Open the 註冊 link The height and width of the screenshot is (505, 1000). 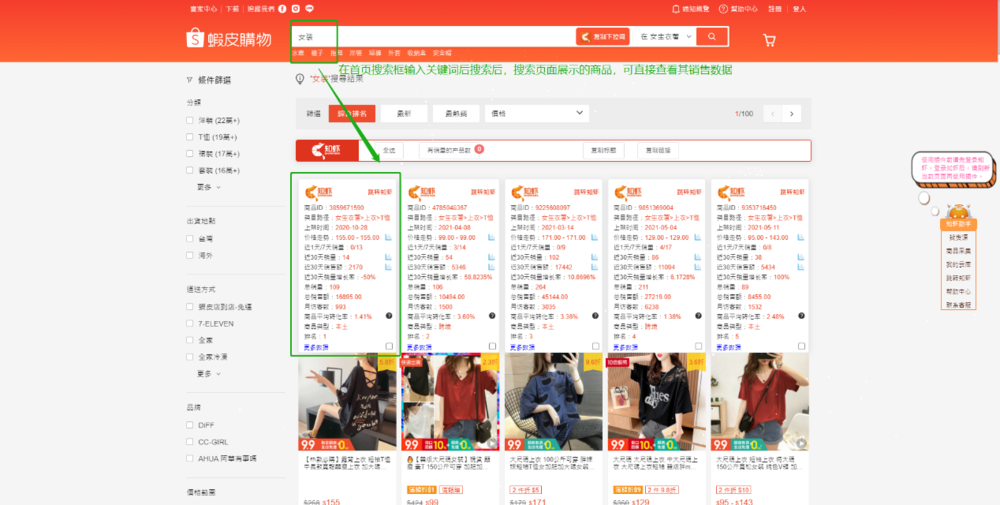point(774,9)
